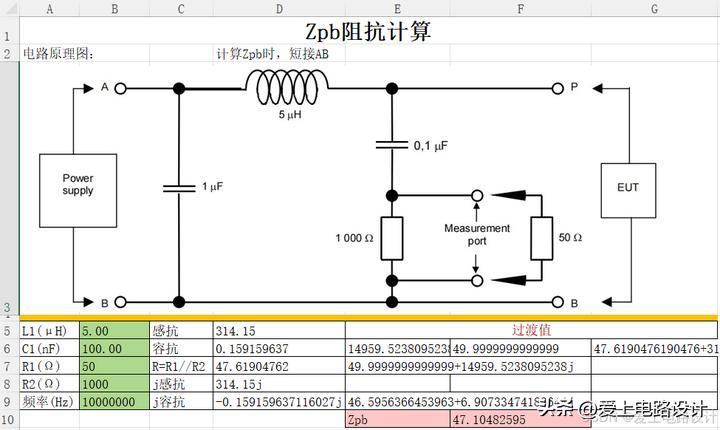This screenshot has width=720, height=430.
Task: Click the 'C1(nF)' label cell
Action: 50,349
